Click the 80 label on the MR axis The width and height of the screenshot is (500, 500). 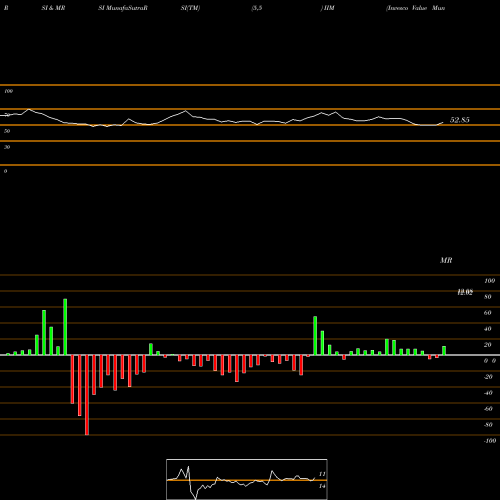[488, 297]
